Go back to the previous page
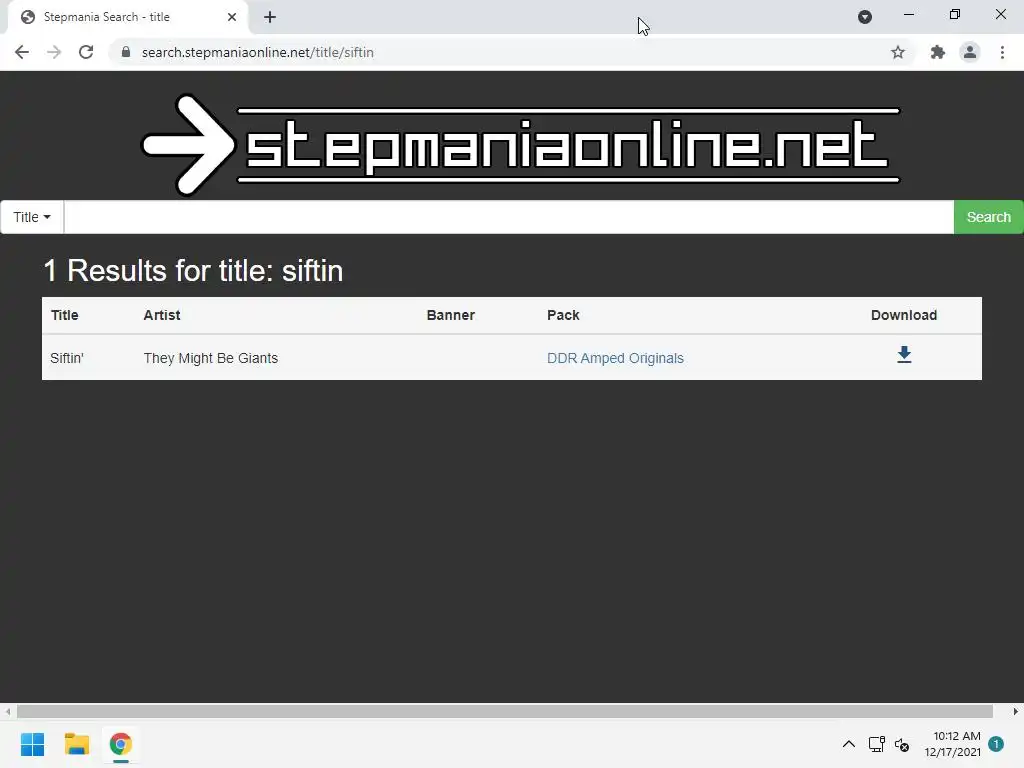Viewport: 1024px width, 768px height. click(22, 52)
